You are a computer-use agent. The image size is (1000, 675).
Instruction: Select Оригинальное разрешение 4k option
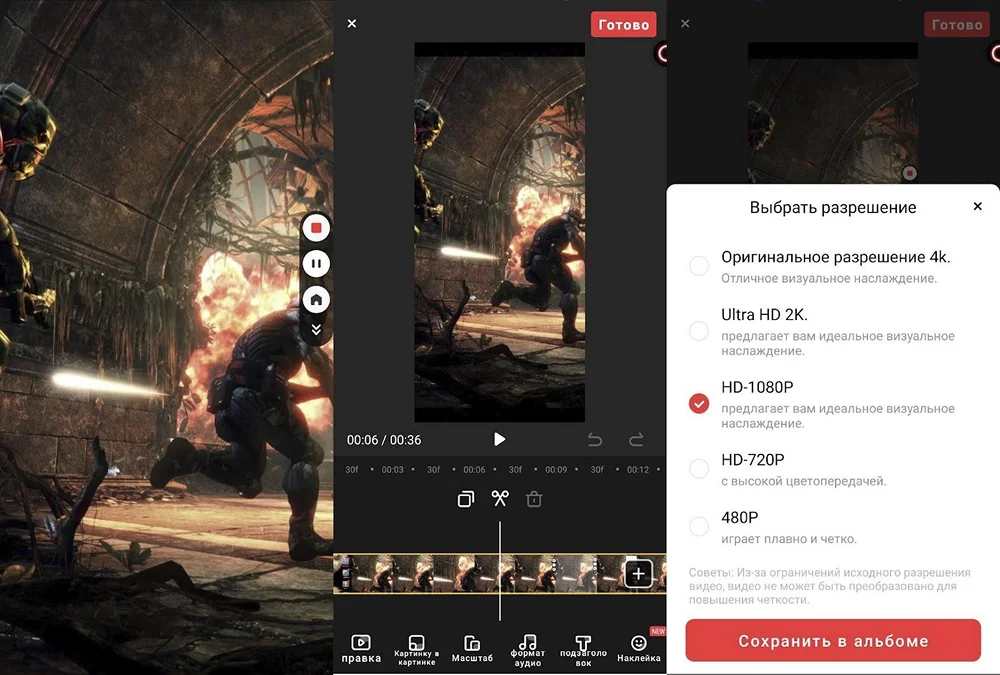[x=699, y=265]
